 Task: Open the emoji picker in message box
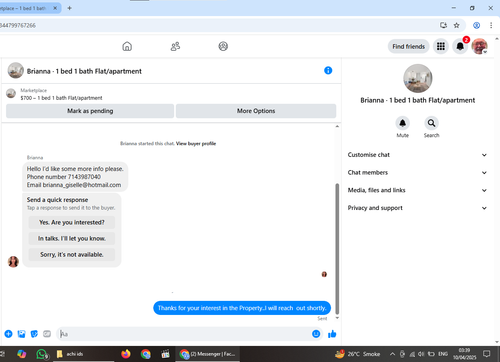[x=316, y=334]
